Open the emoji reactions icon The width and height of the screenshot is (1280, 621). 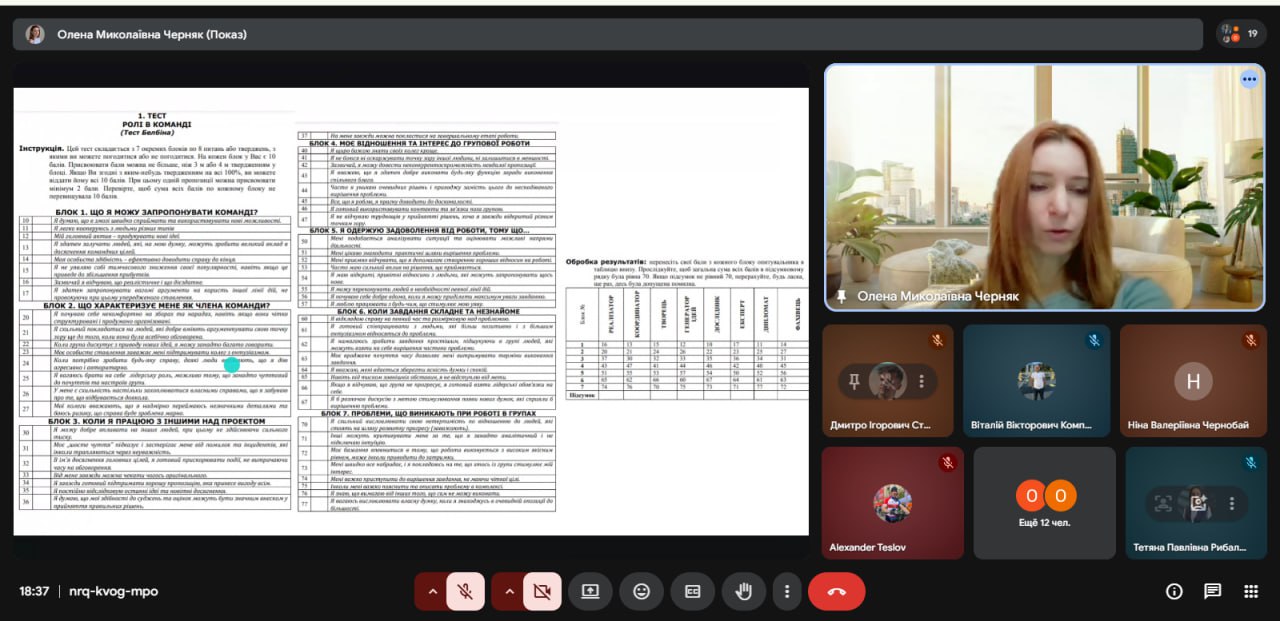coord(641,591)
